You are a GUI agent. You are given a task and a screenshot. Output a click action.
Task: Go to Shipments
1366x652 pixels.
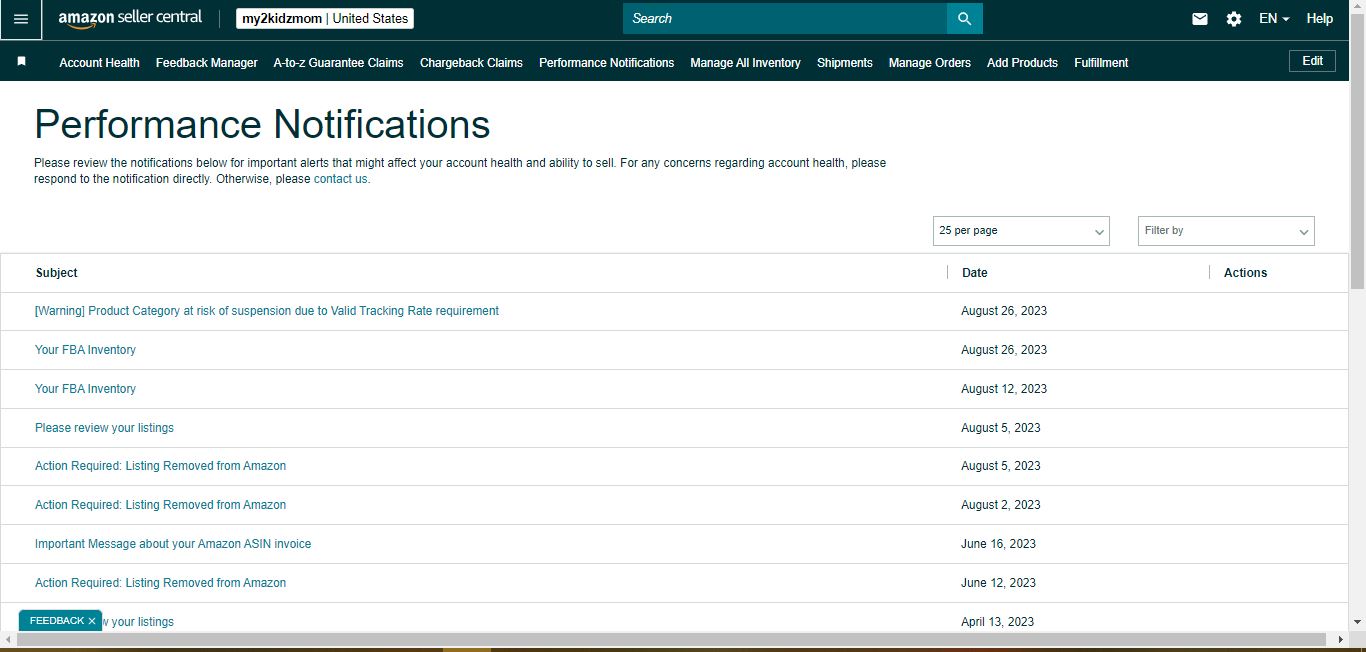pyautogui.click(x=845, y=62)
